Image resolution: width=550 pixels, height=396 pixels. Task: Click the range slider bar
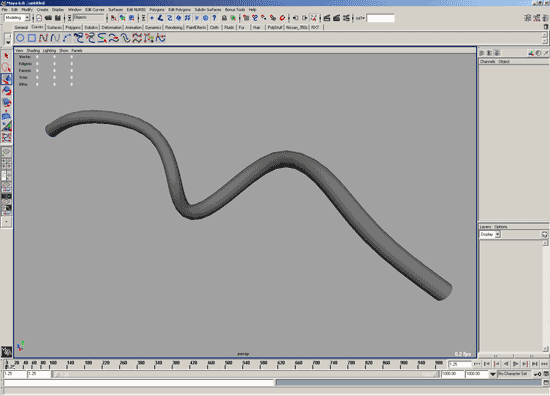(x=245, y=374)
